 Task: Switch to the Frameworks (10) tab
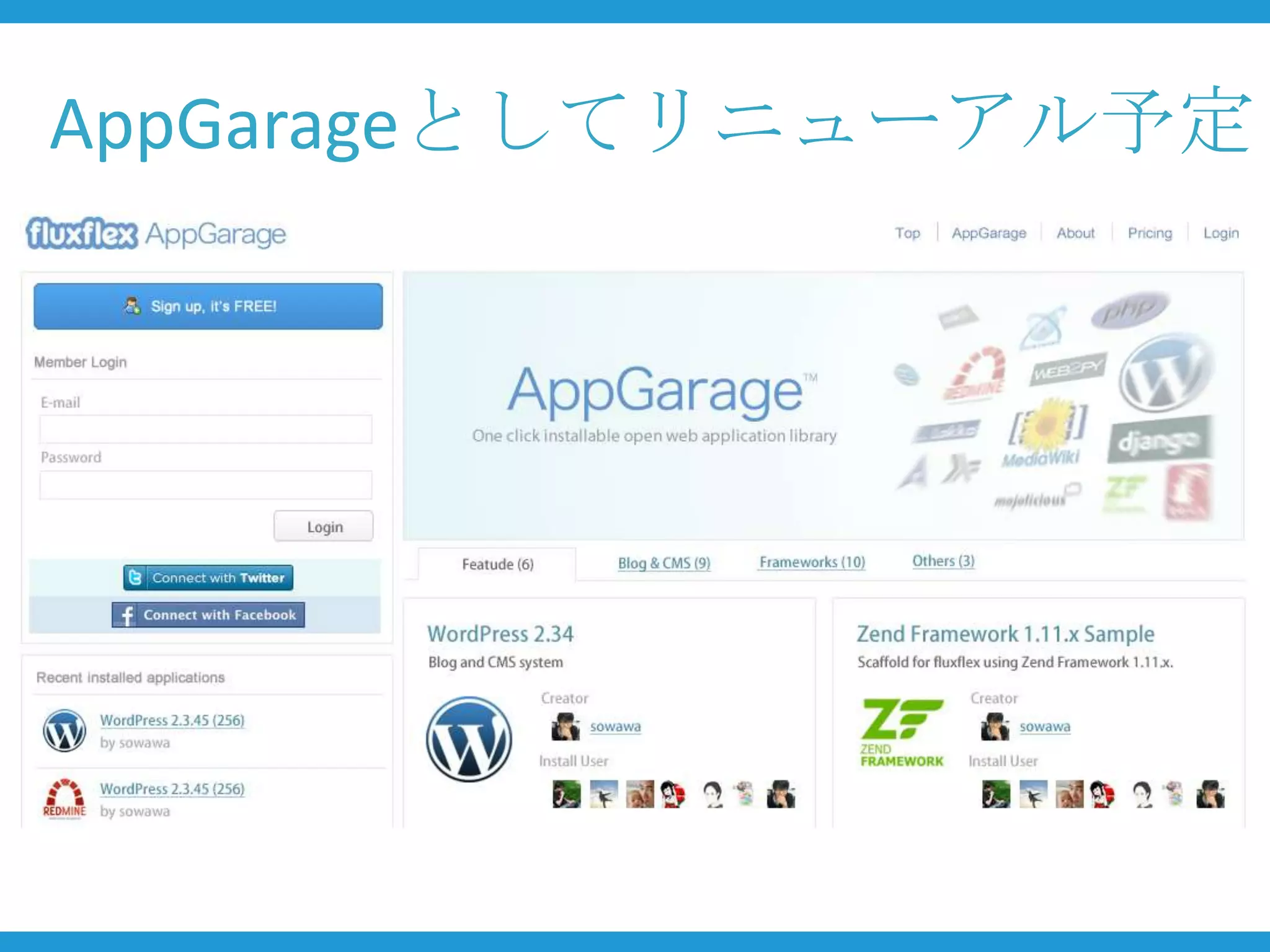(x=812, y=562)
